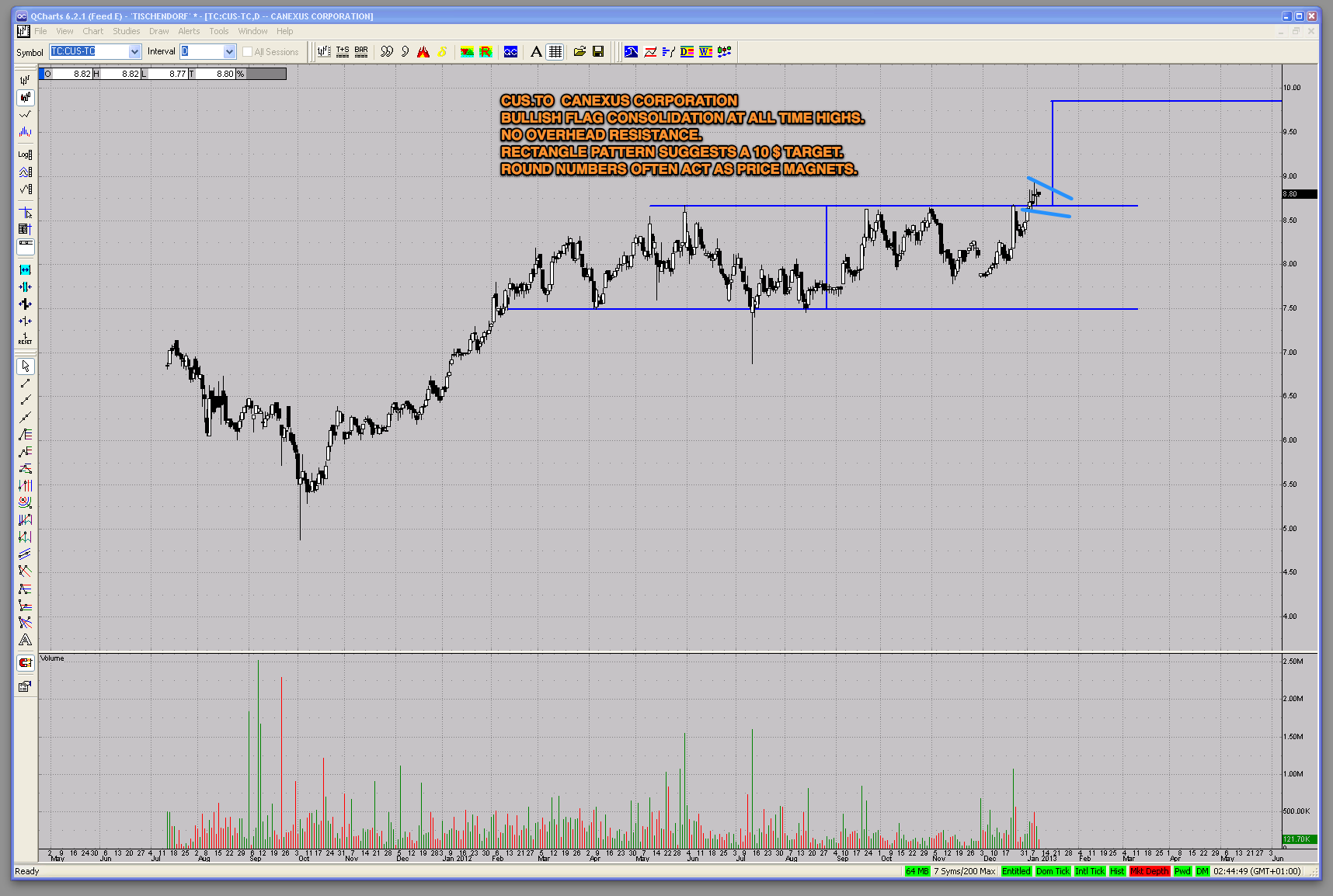This screenshot has height=896, width=1333.
Task: Toggle the magnet snap mode button
Action: pos(26,662)
